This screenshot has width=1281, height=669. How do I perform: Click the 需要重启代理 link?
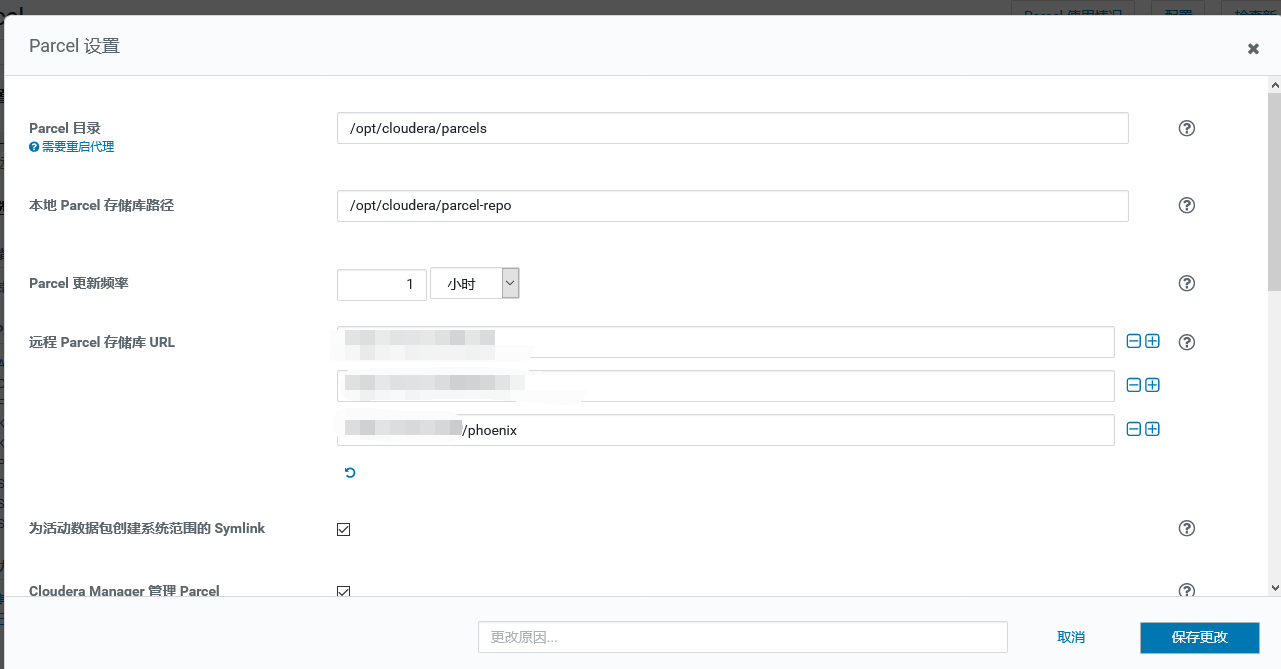click(78, 147)
